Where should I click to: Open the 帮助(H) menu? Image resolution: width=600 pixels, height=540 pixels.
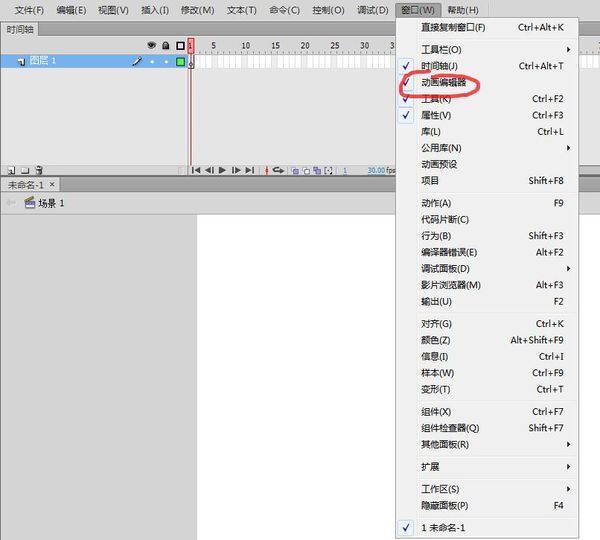click(x=463, y=10)
